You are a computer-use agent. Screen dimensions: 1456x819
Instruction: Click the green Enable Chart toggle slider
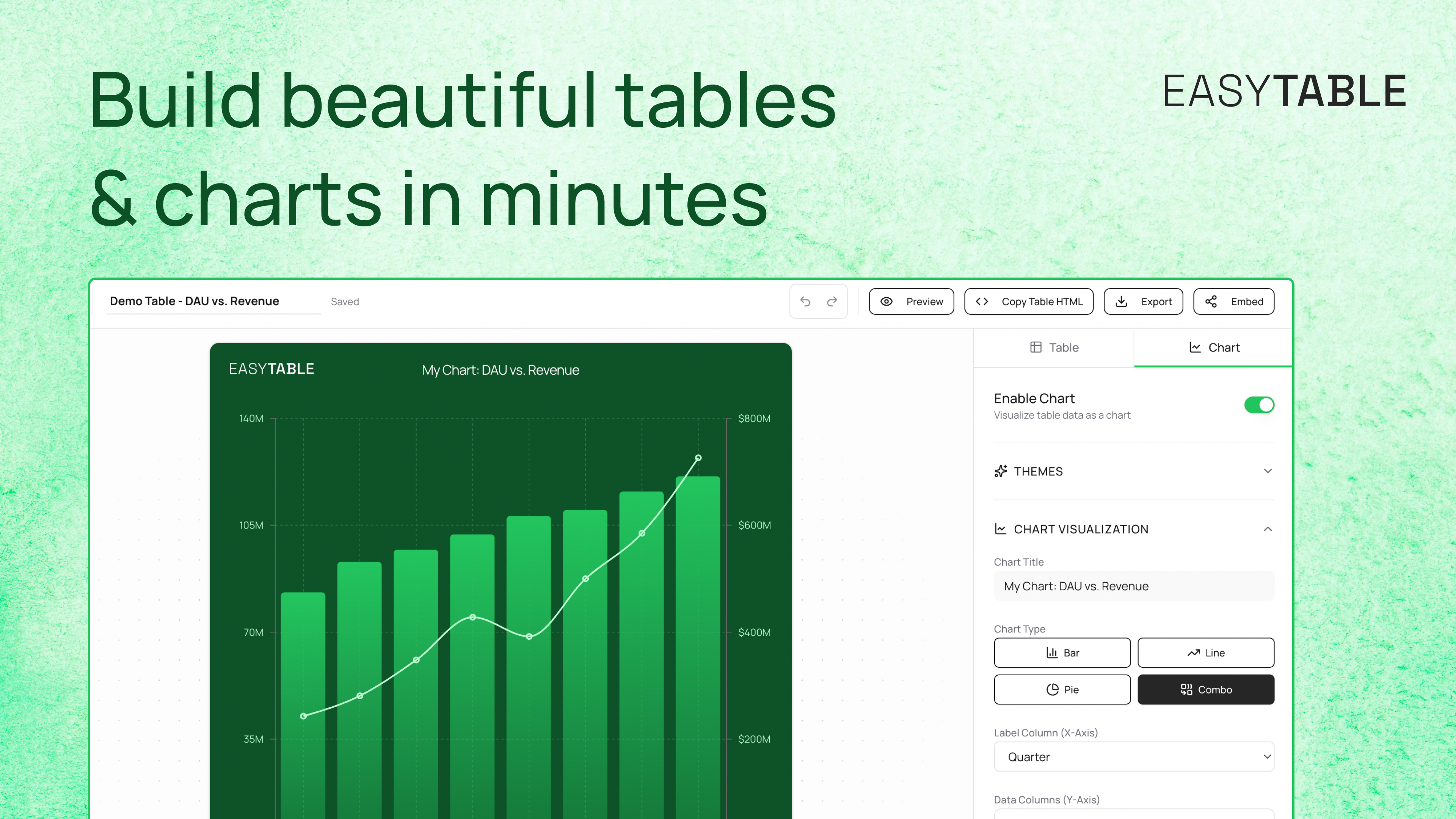pos(1259,405)
